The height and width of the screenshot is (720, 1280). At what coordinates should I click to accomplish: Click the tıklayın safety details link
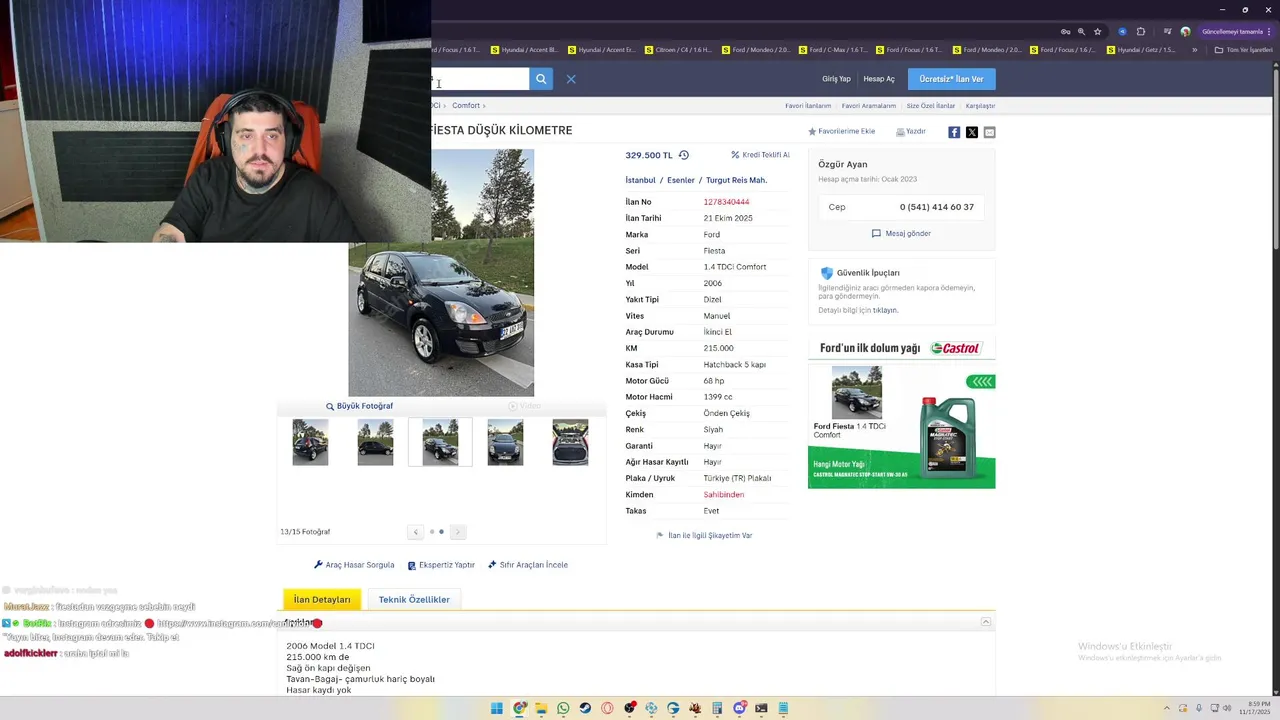885,310
